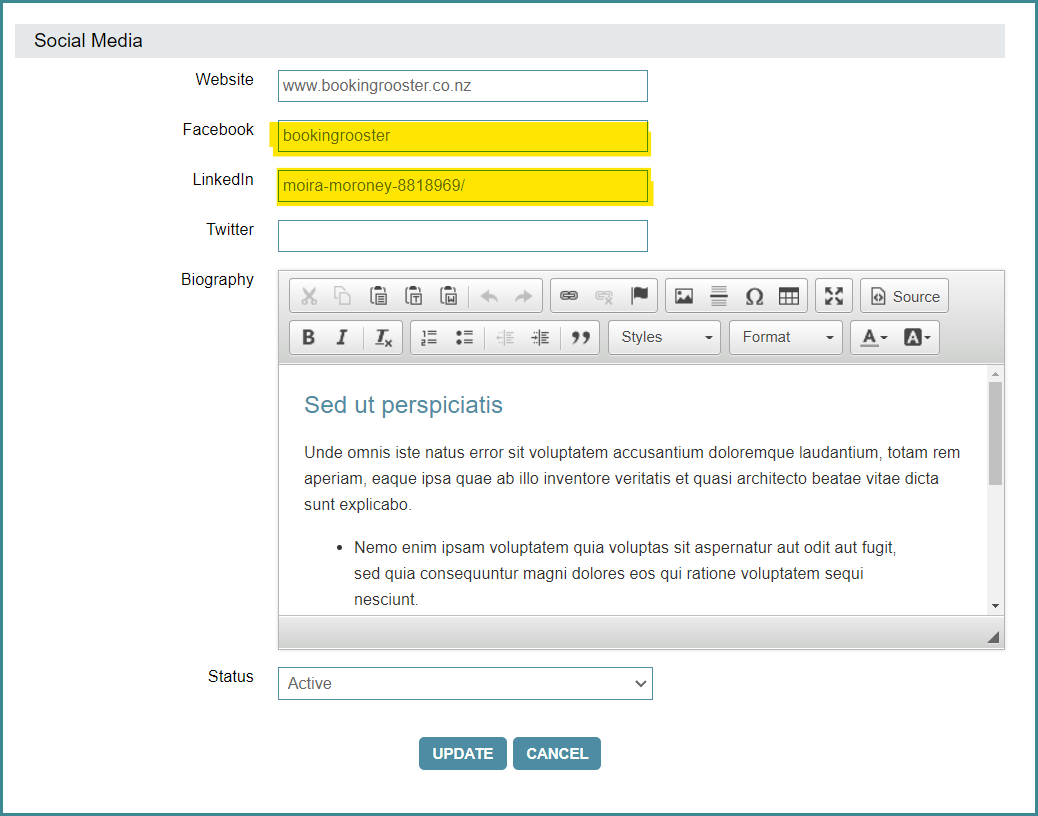Open the Styles dropdown
Screen dimensions: 1038x816
click(x=665, y=338)
